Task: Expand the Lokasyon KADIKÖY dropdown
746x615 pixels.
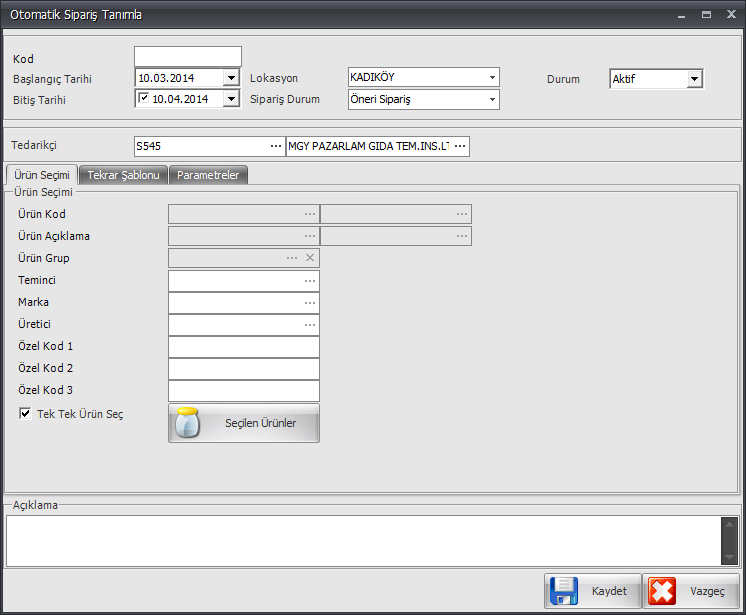Action: pos(492,78)
